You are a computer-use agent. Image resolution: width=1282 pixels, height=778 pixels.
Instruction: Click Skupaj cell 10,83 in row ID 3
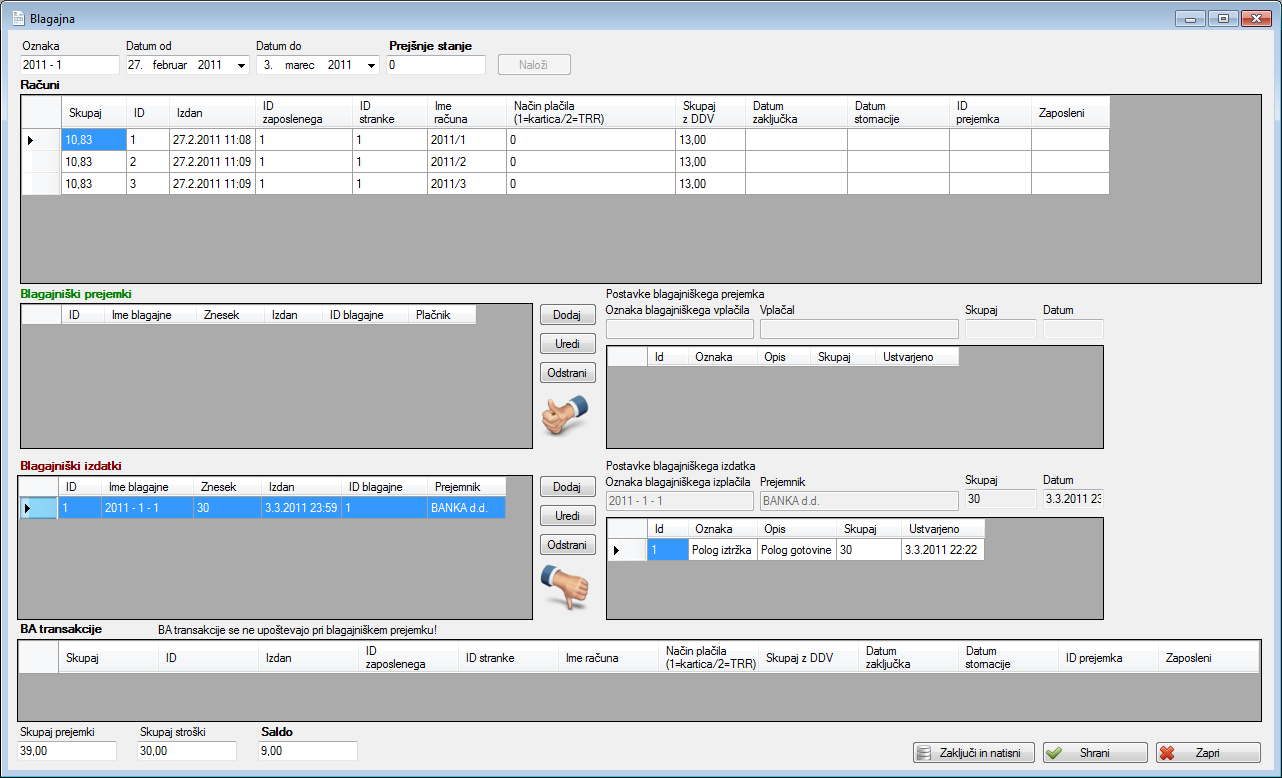(x=94, y=184)
